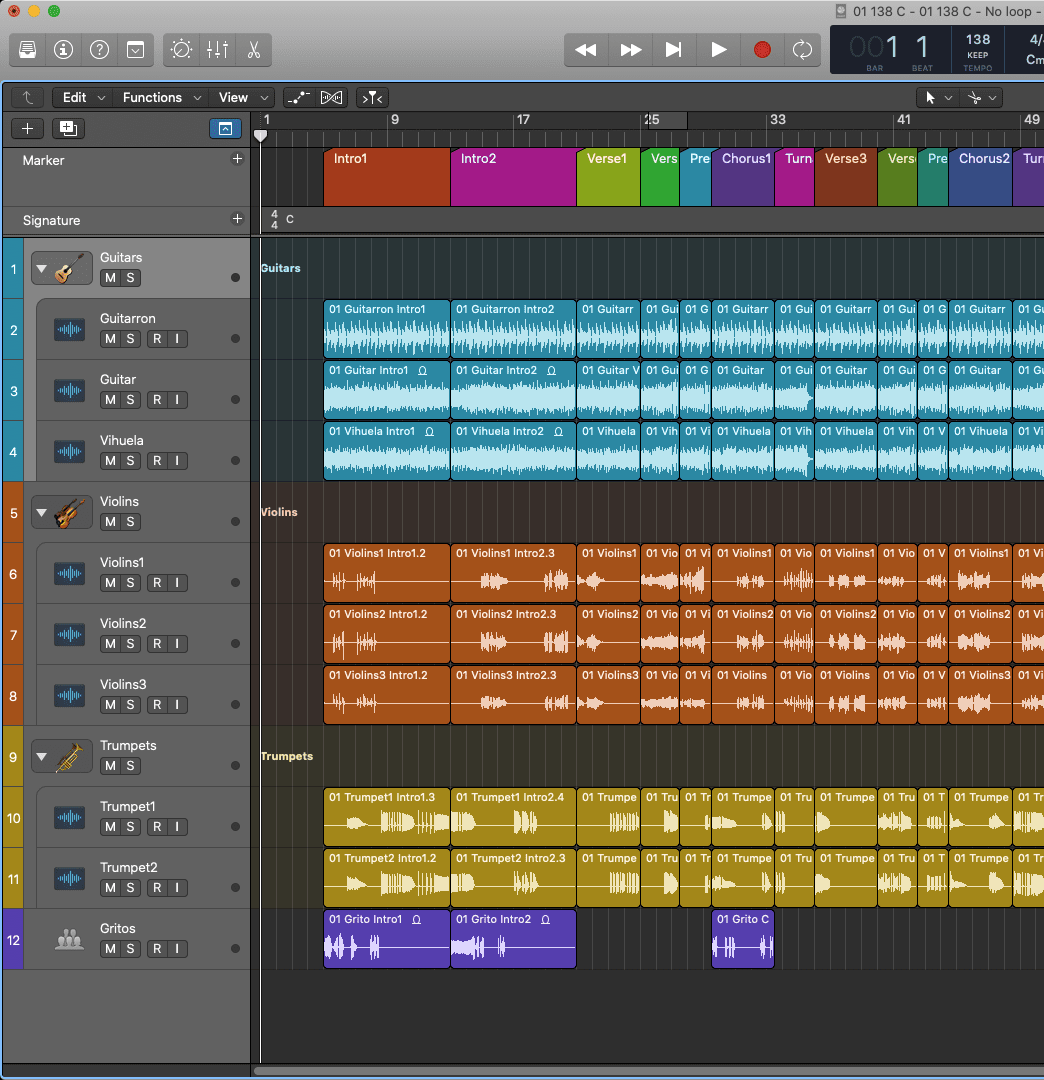Open the Library panel icon
This screenshot has height=1080, width=1044.
coord(28,49)
